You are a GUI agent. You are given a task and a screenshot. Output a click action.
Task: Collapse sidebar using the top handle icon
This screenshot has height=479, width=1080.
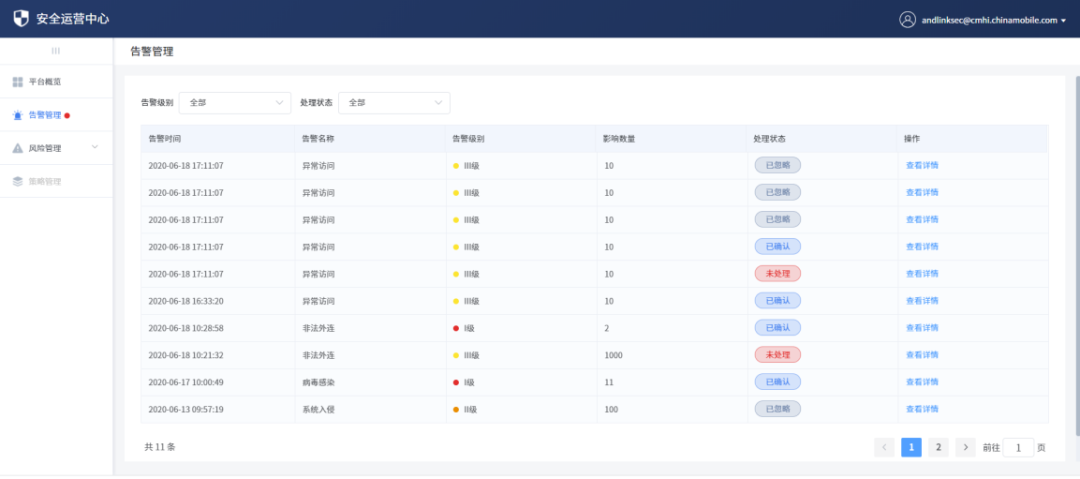click(x=55, y=50)
